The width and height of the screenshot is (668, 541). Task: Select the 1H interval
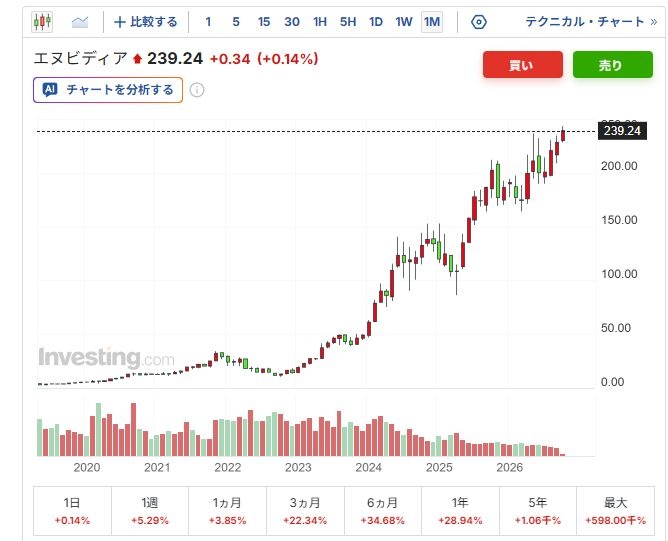320,22
